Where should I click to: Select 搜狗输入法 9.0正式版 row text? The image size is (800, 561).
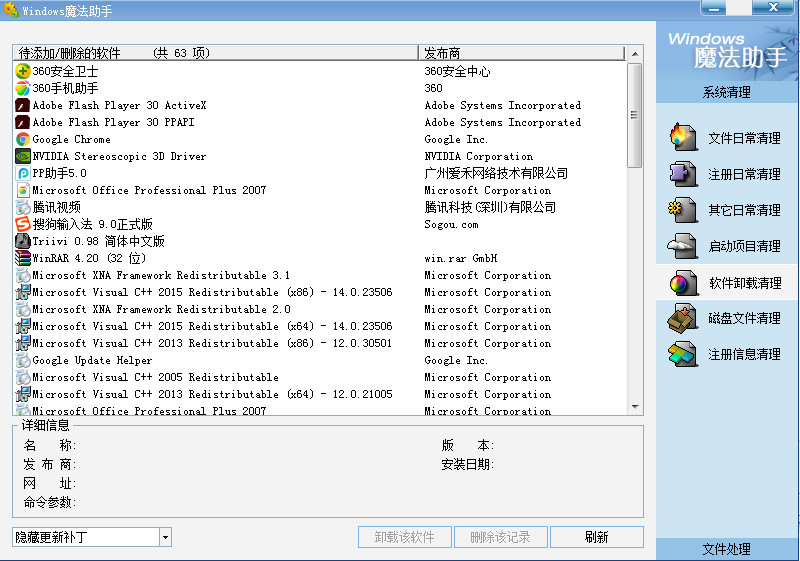[x=93, y=224]
